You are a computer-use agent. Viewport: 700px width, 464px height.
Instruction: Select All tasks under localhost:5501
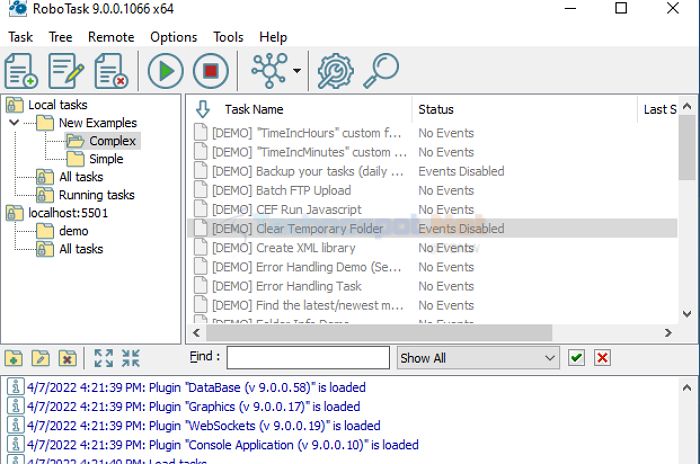pos(81,249)
